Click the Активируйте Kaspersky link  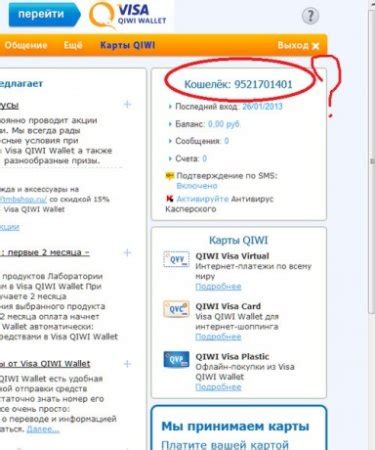click(202, 199)
